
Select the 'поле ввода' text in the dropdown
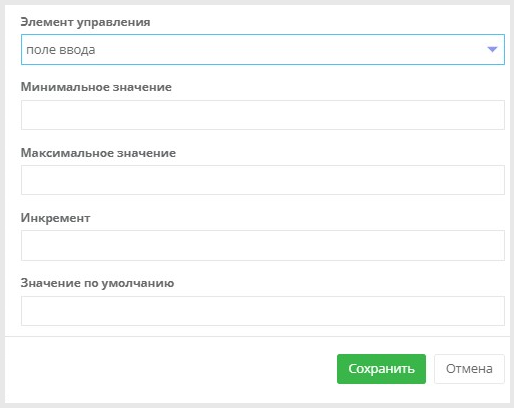point(61,50)
